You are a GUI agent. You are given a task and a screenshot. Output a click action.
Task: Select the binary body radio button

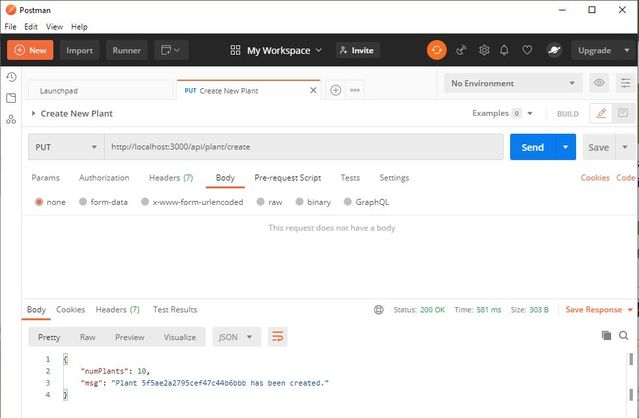[299, 202]
